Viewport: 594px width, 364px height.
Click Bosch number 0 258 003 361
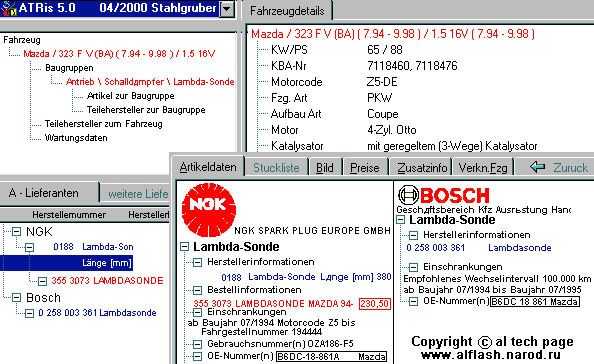point(435,248)
